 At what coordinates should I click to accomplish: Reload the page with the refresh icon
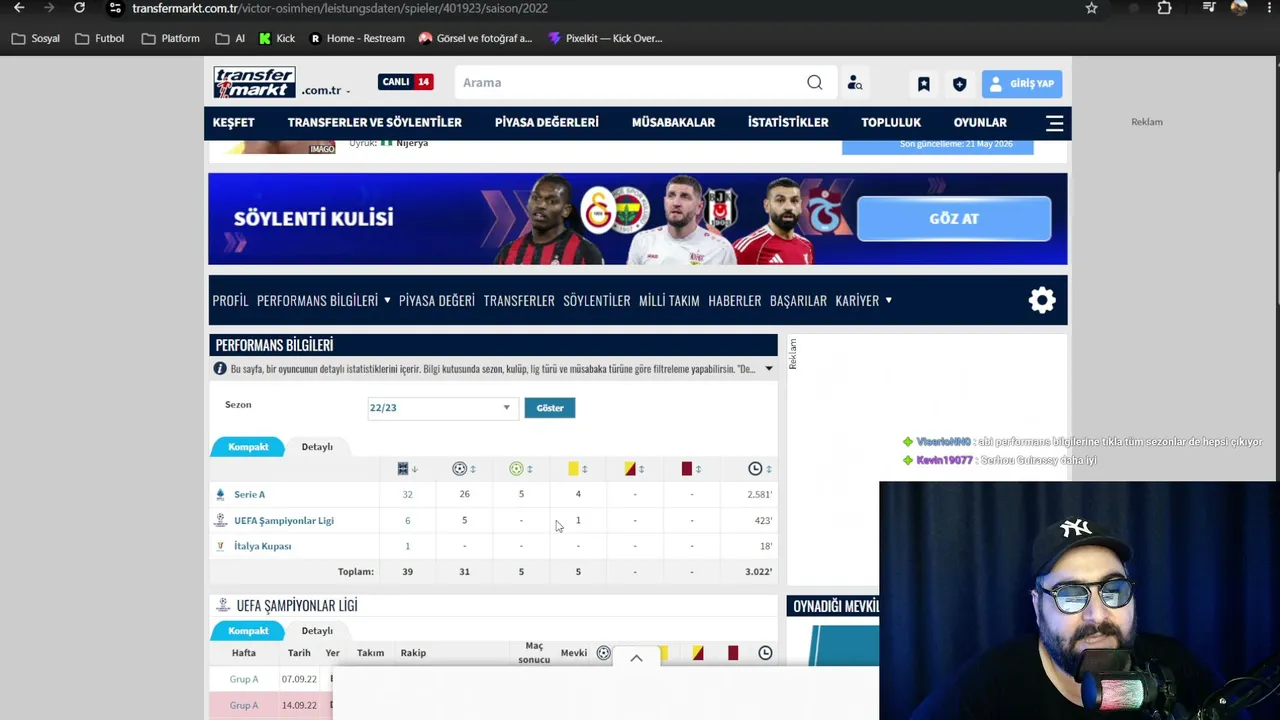[x=79, y=8]
